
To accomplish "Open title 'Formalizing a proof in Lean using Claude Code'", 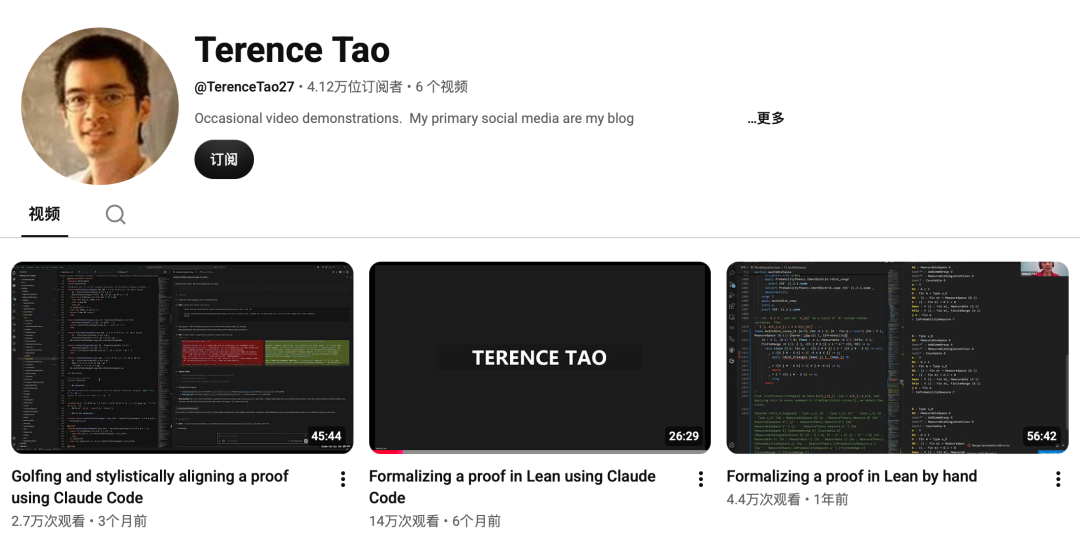I will coord(512,487).
